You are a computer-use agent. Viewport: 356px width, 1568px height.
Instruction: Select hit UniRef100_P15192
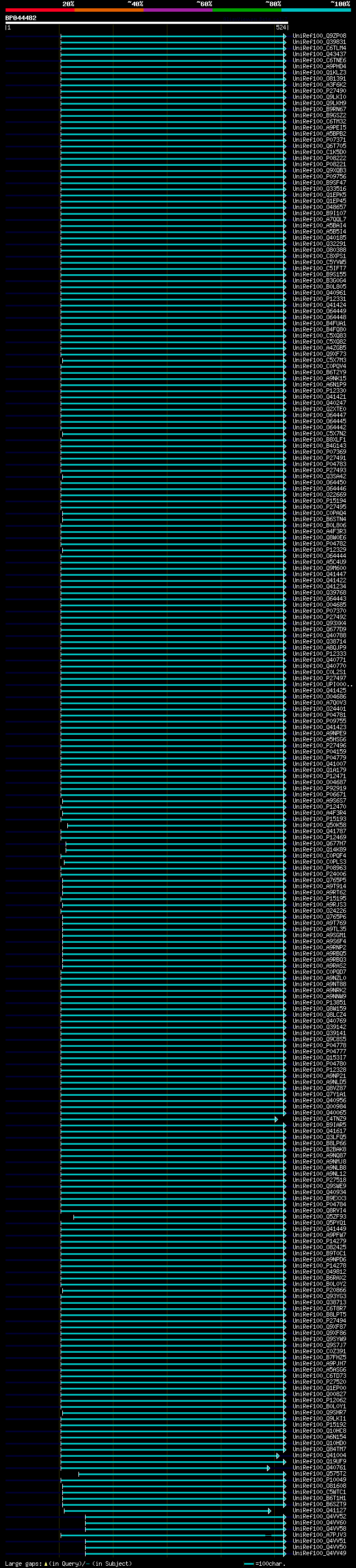(x=319, y=1424)
